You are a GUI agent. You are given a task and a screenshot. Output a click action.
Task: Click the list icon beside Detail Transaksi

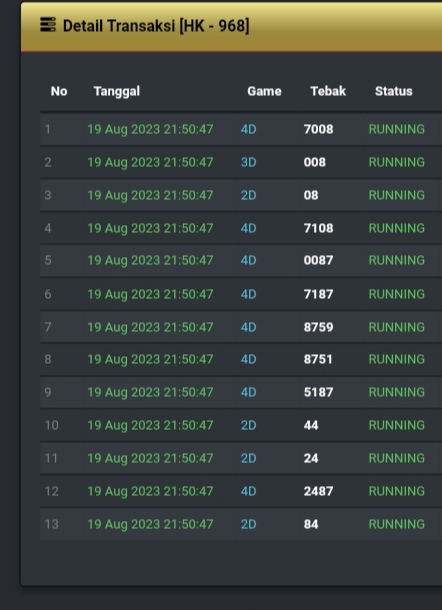point(48,25)
